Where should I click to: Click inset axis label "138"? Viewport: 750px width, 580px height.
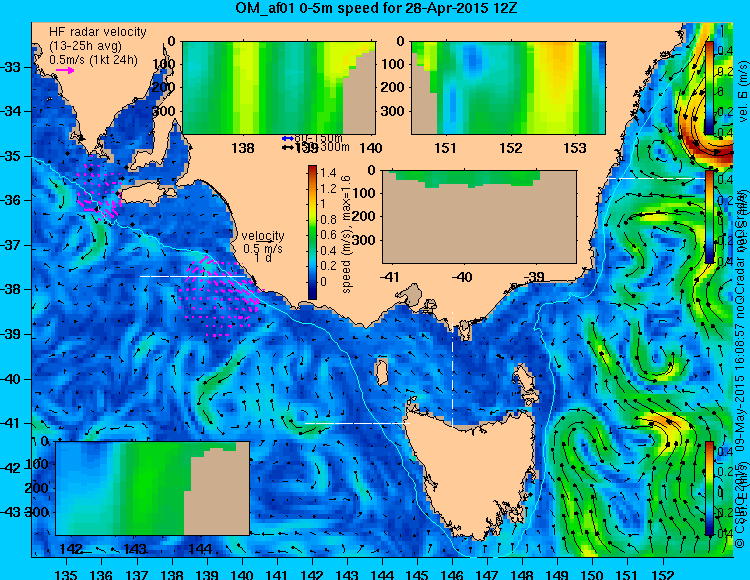pyautogui.click(x=243, y=148)
